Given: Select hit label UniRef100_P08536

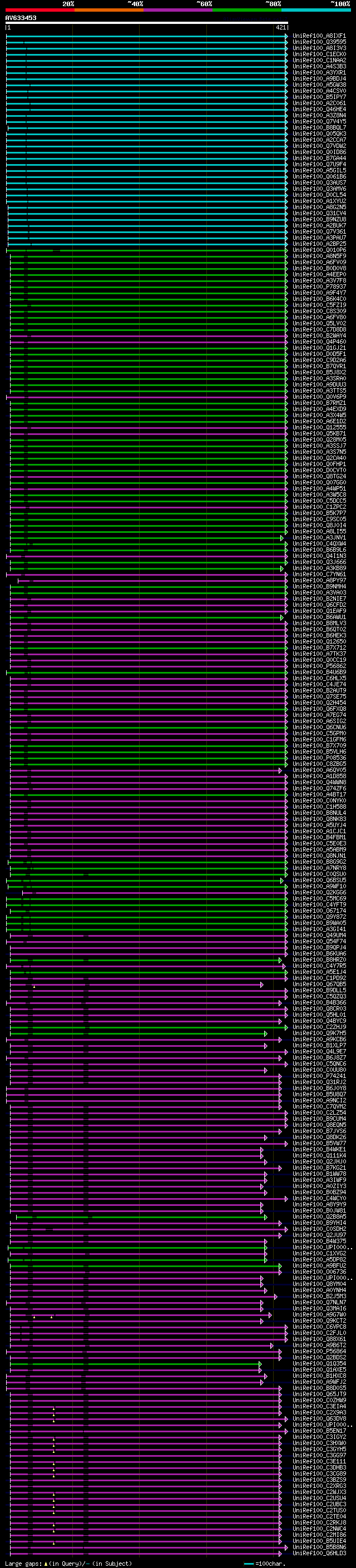Looking at the screenshot, I should [319, 758].
